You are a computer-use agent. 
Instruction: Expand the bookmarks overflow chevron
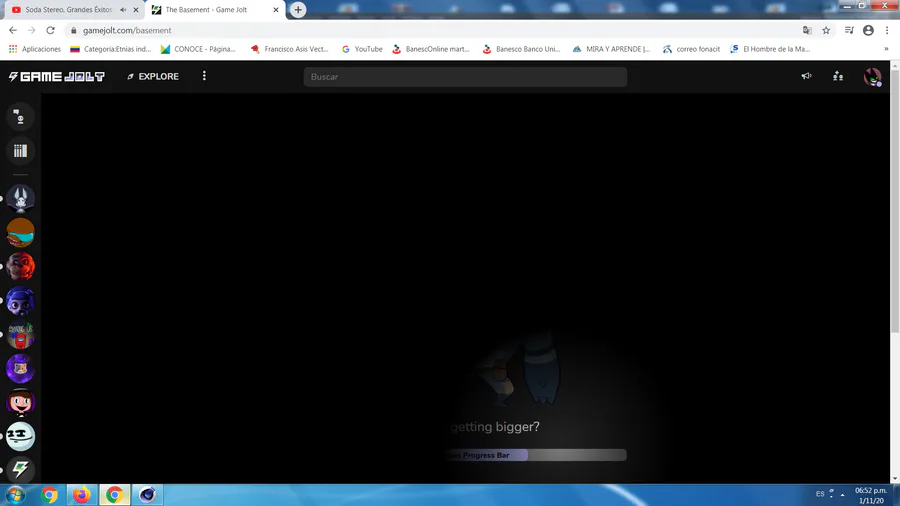pyautogui.click(x=886, y=49)
